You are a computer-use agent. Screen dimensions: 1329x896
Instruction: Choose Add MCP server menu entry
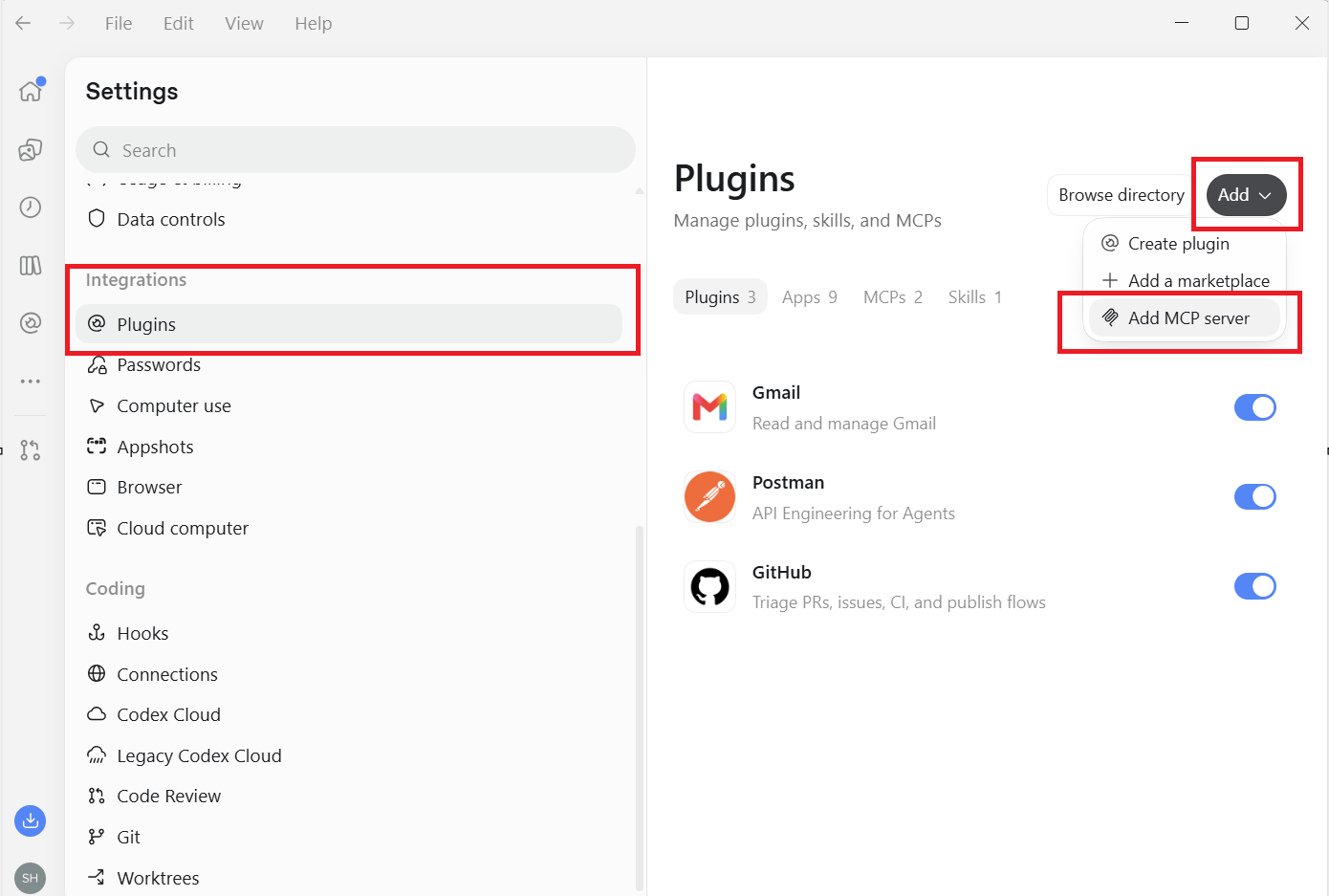tap(1185, 318)
